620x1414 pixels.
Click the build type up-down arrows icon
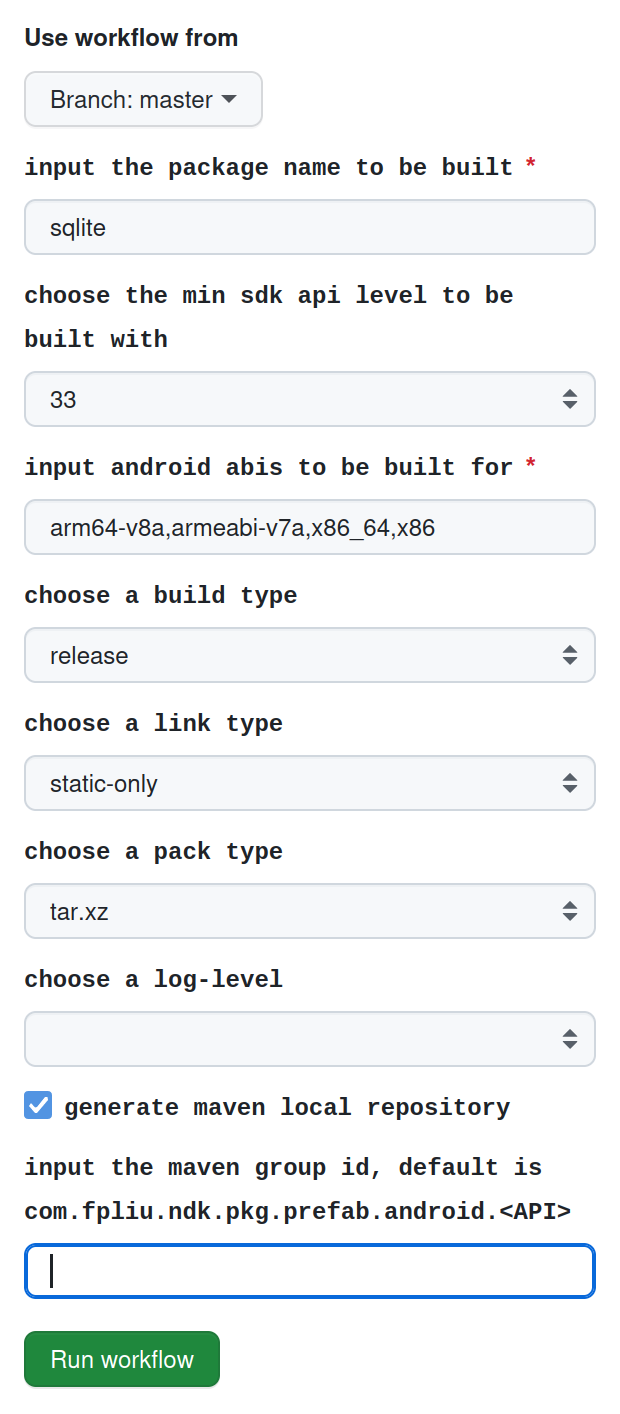tap(570, 655)
